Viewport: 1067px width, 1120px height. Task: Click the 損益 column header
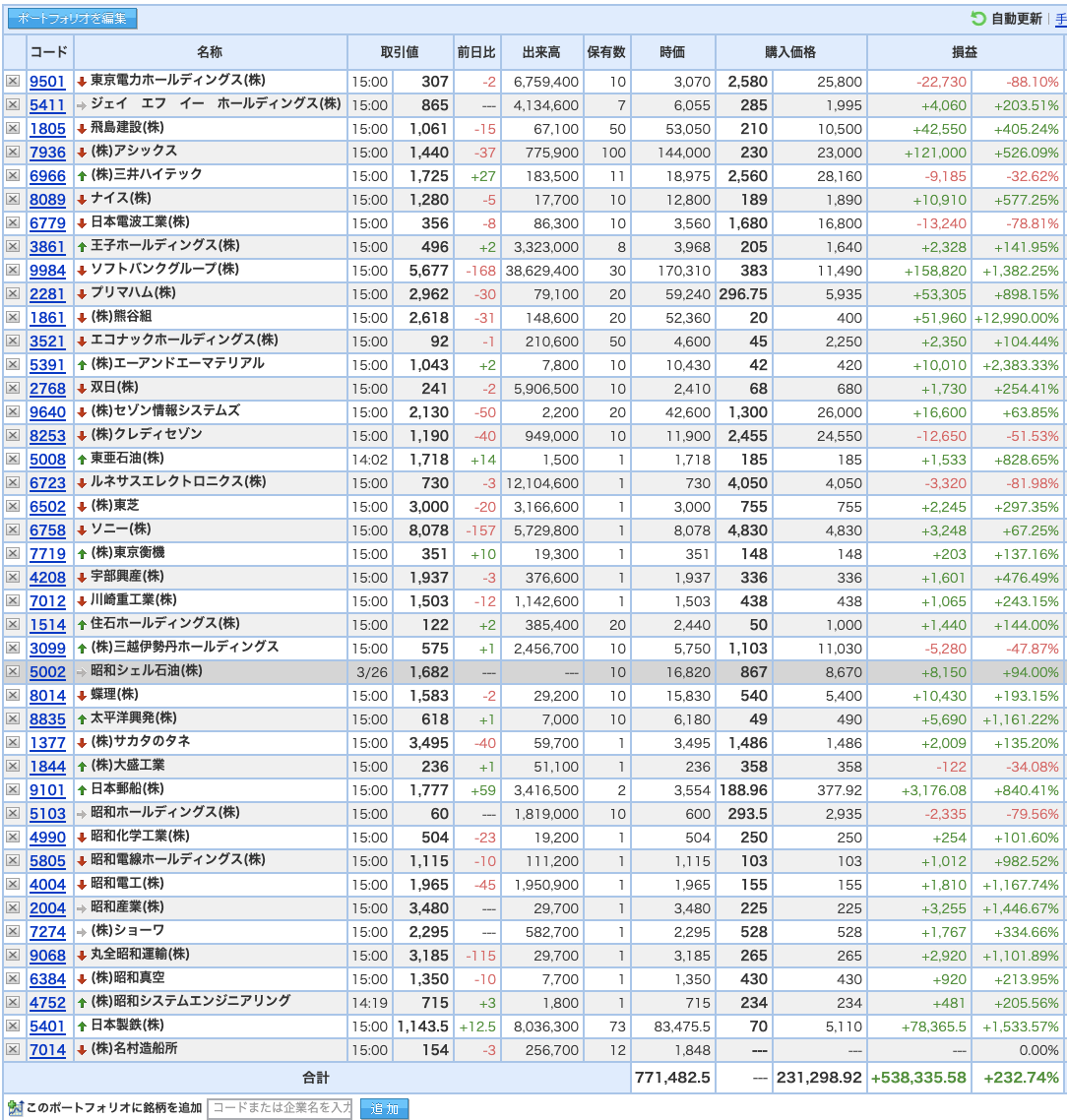click(x=965, y=52)
